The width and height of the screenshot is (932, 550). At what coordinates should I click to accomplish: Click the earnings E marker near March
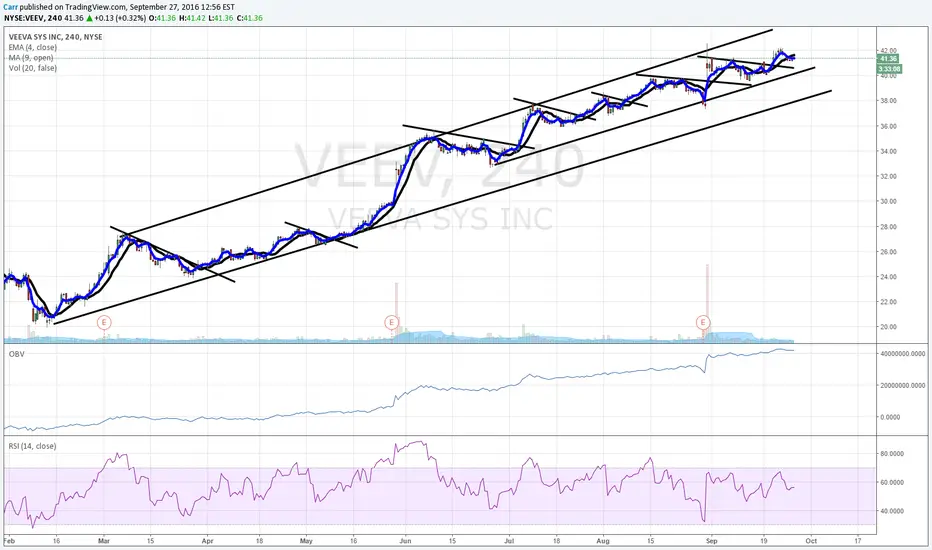click(x=104, y=323)
